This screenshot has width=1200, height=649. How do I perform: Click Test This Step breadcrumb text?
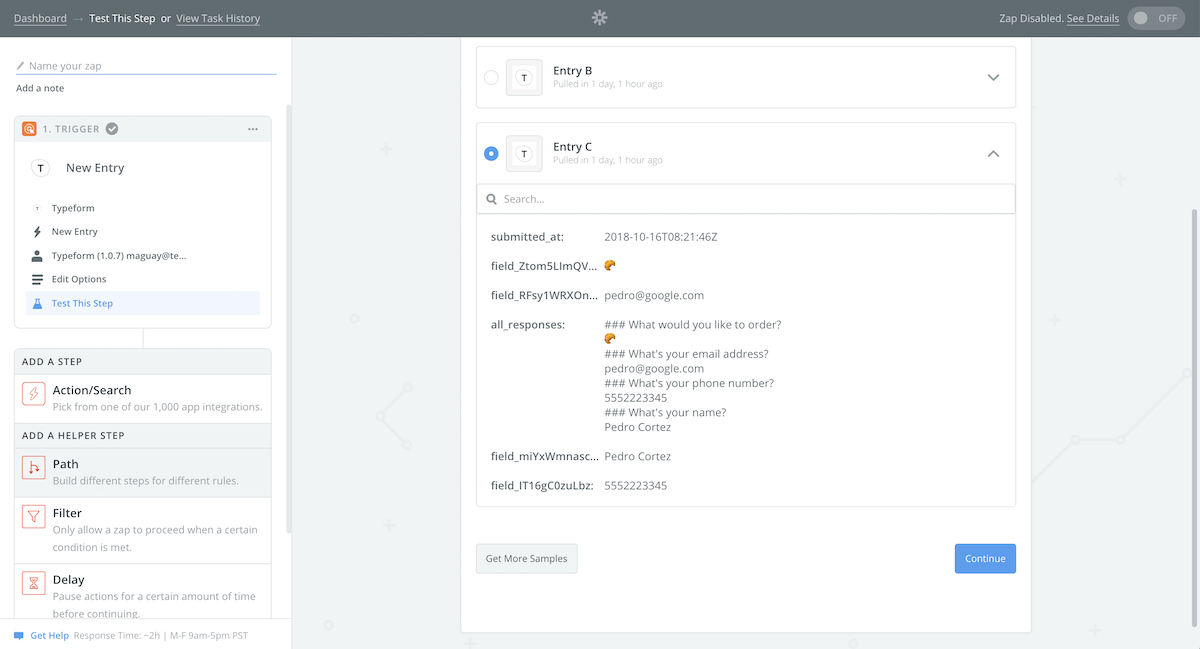click(x=122, y=18)
